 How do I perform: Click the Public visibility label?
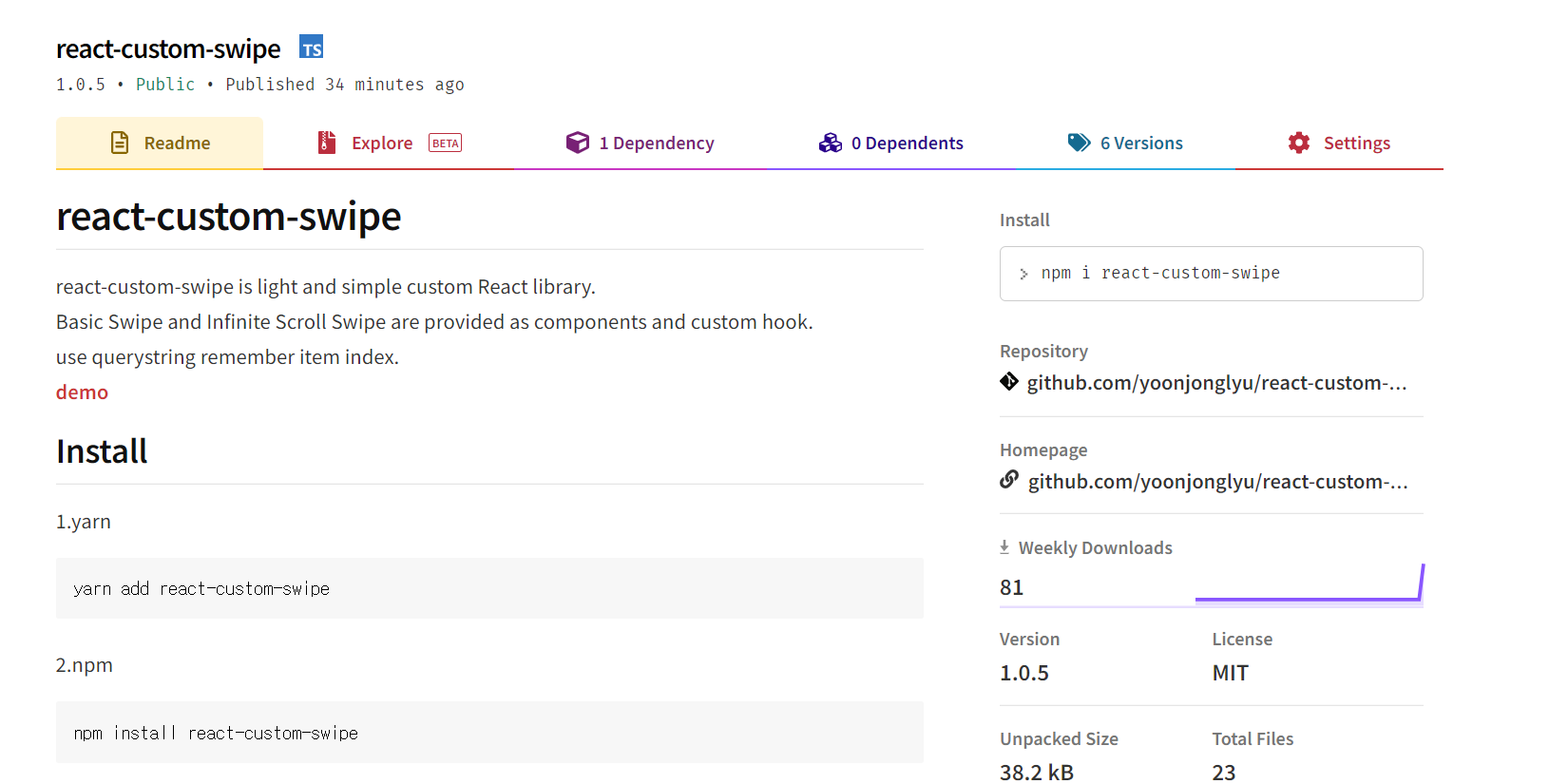point(165,85)
